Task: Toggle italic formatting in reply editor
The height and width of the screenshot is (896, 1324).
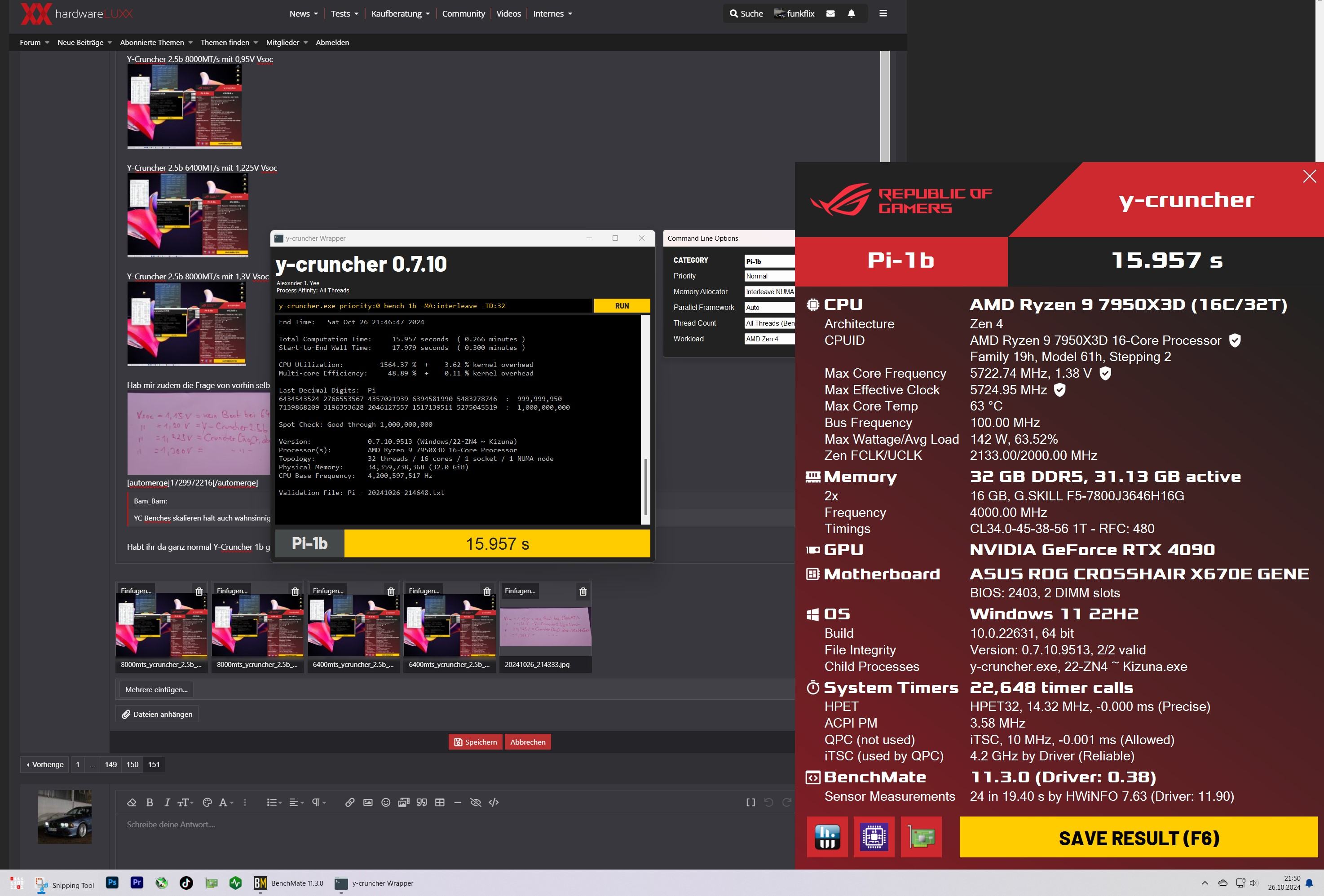Action: tap(167, 802)
